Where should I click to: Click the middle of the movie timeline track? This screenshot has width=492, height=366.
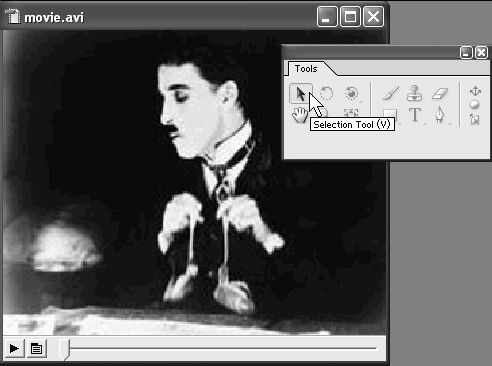223,348
